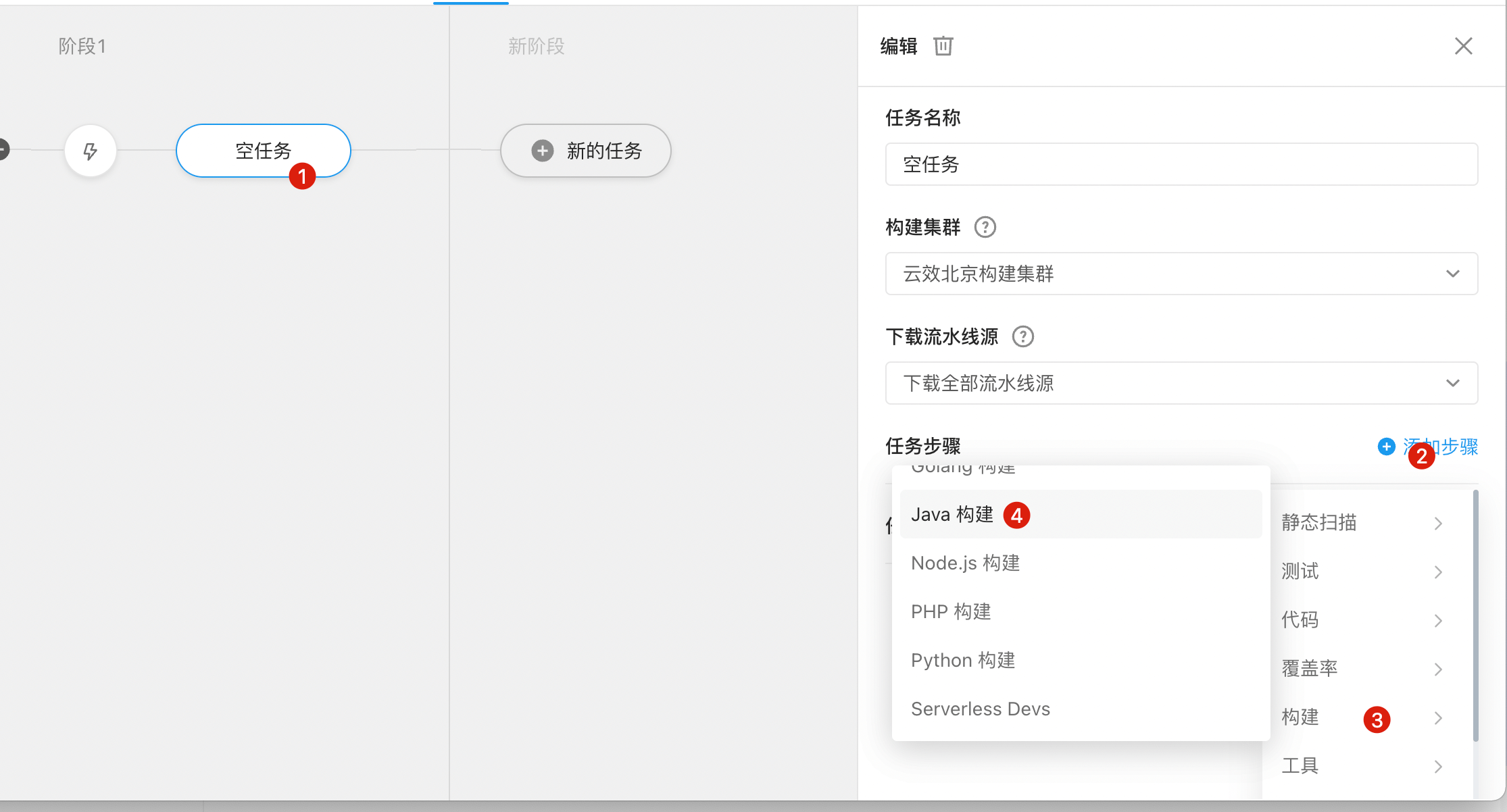Viewport: 1507px width, 812px height.
Task: Click the help icon next to 构建集群
Action: click(x=985, y=227)
